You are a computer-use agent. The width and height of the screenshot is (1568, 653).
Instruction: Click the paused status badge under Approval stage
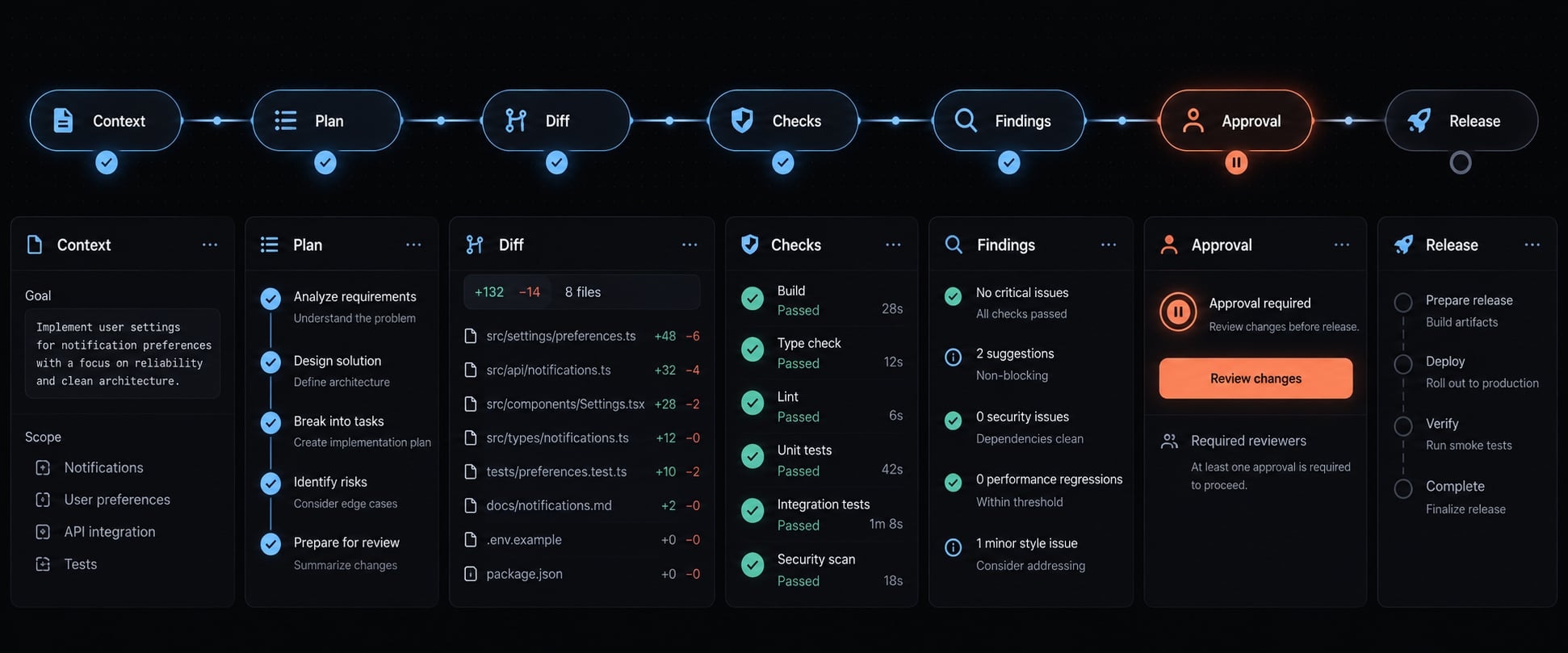(x=1236, y=162)
